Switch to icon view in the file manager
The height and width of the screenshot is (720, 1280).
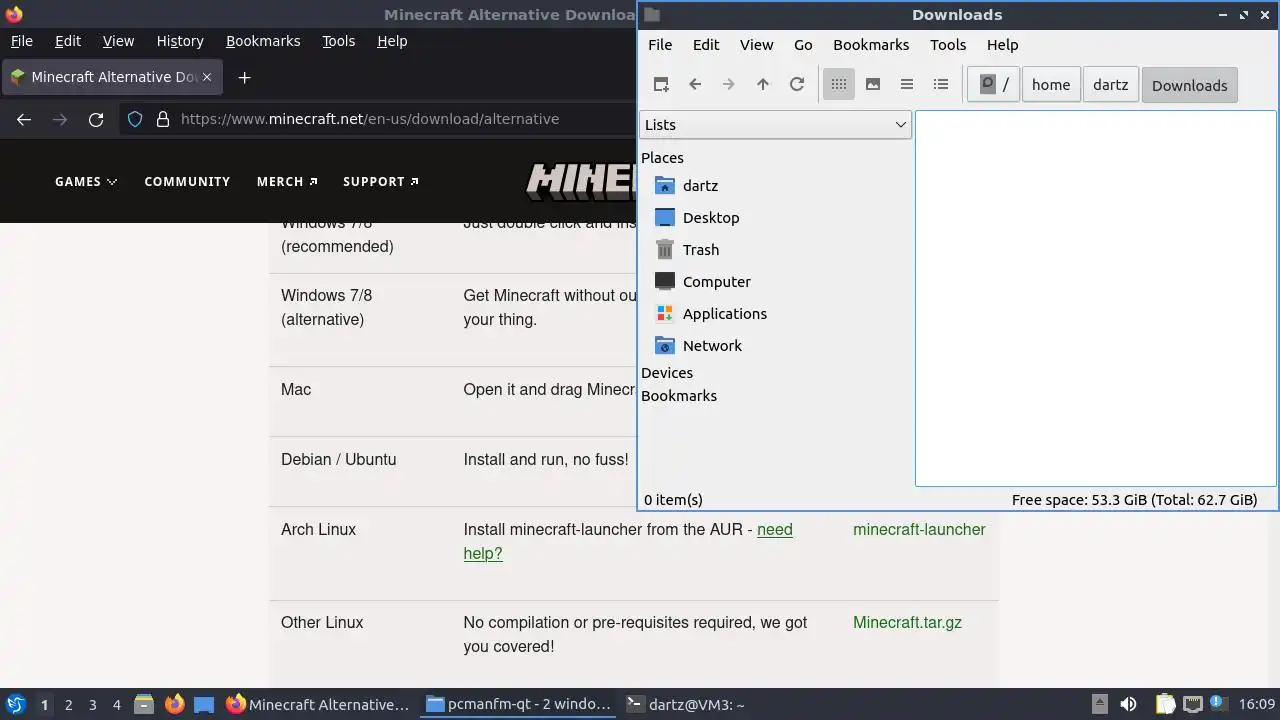(x=839, y=85)
